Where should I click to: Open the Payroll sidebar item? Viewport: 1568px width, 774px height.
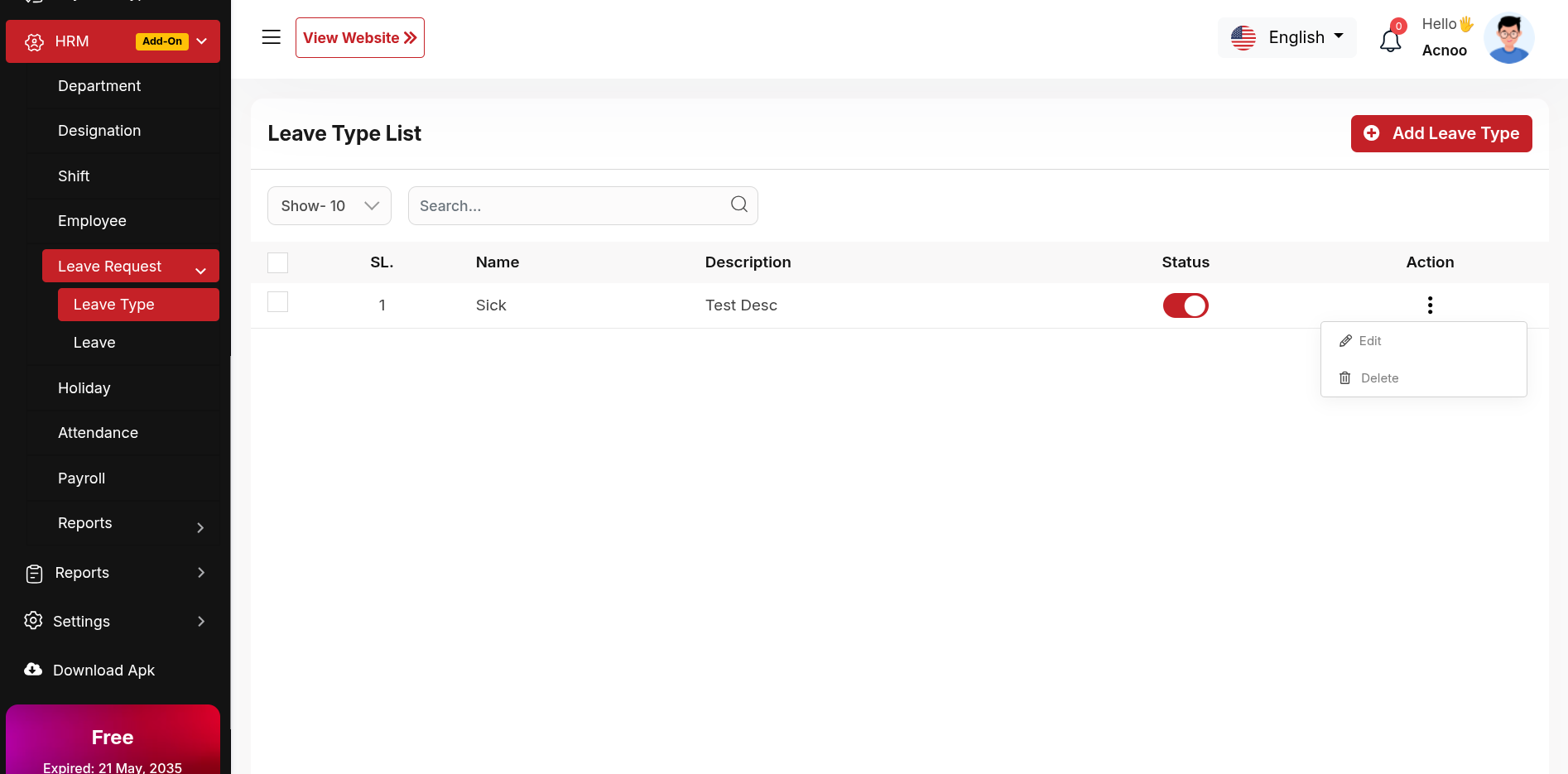pyautogui.click(x=81, y=478)
